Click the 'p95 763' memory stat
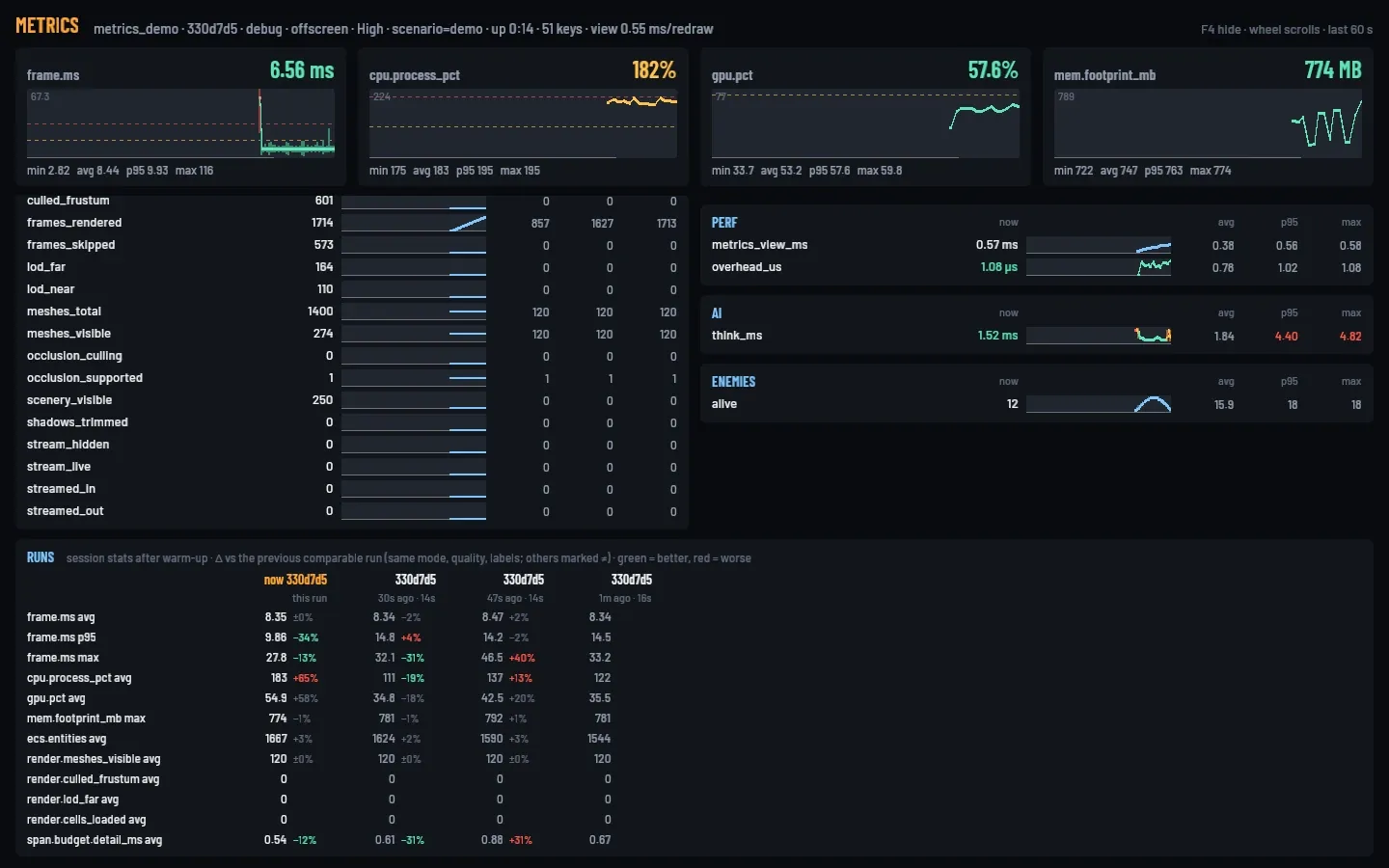Screen dimensions: 1389x868 click(1163, 171)
